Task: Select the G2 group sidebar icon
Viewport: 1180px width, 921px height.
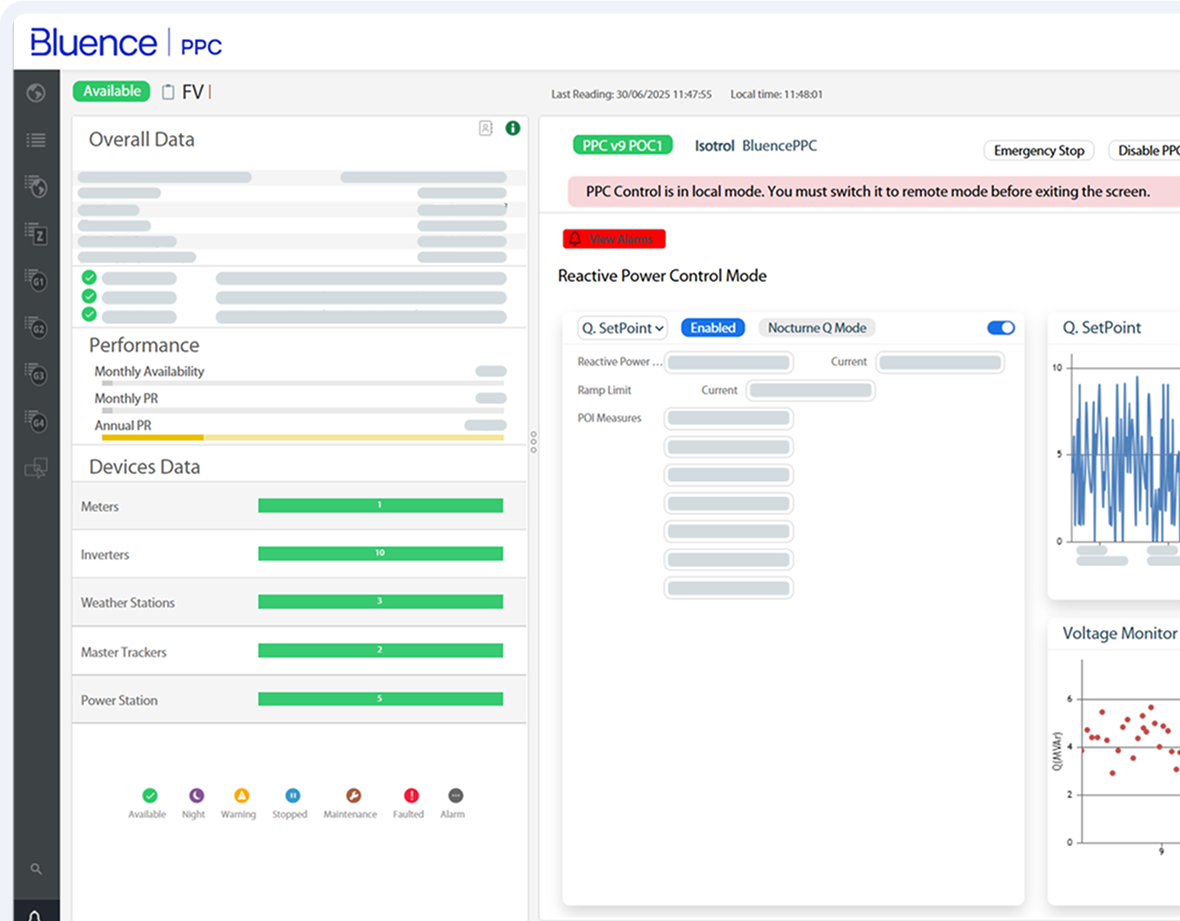Action: 35,327
